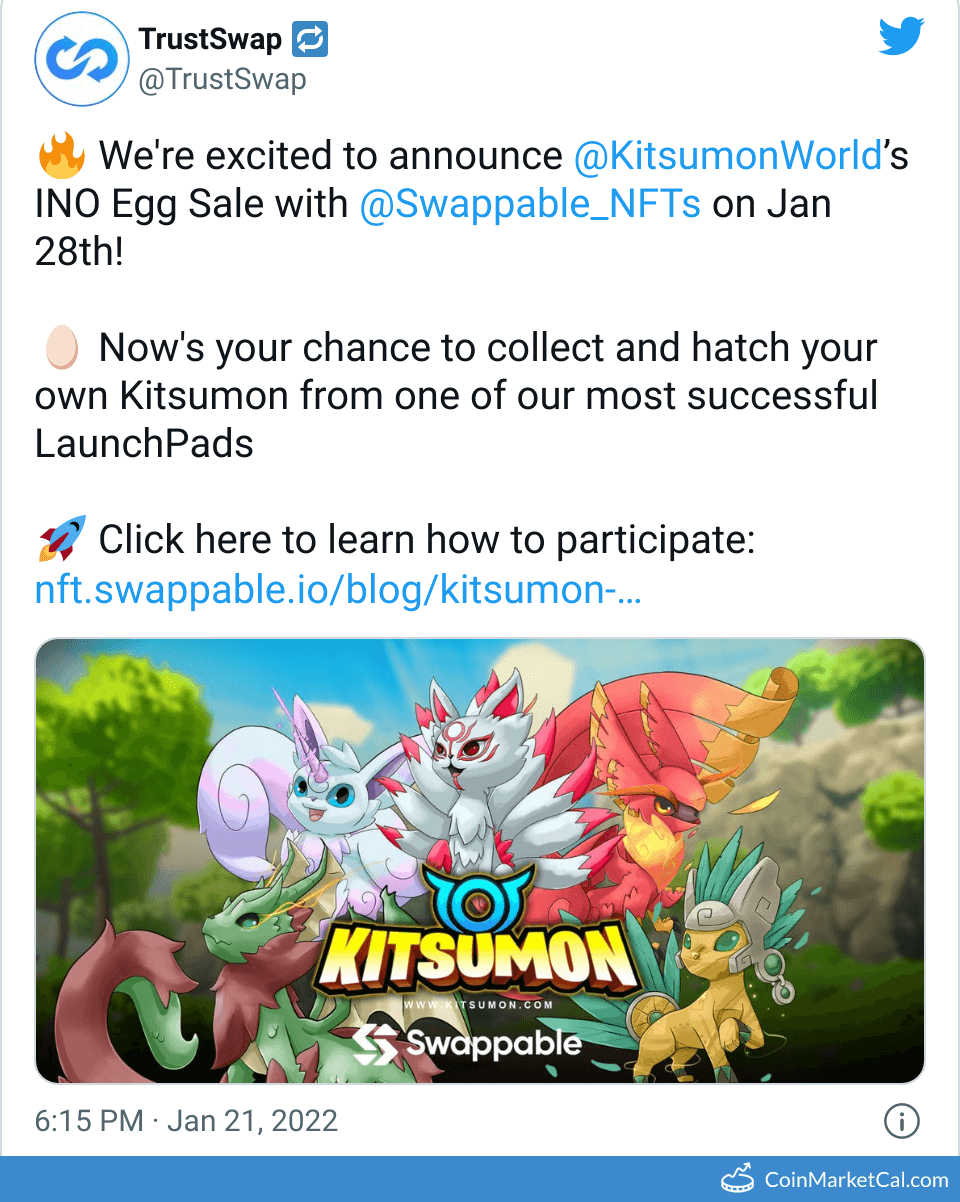Open the @TrustSwap handle
960x1202 pixels.
click(x=222, y=79)
